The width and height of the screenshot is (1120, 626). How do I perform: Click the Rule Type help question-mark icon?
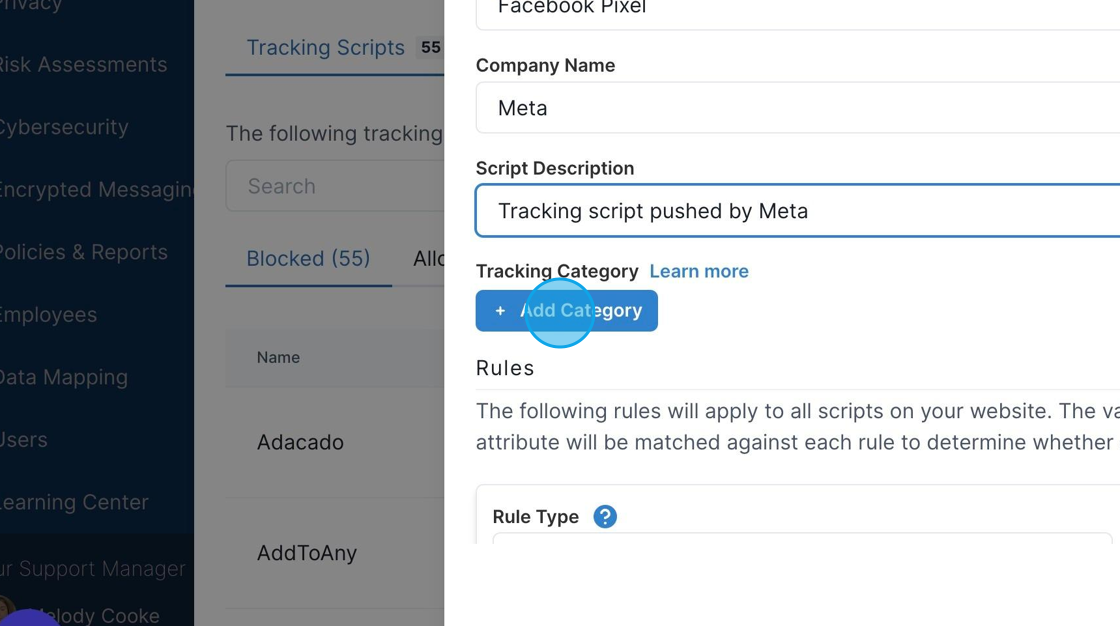coord(605,516)
